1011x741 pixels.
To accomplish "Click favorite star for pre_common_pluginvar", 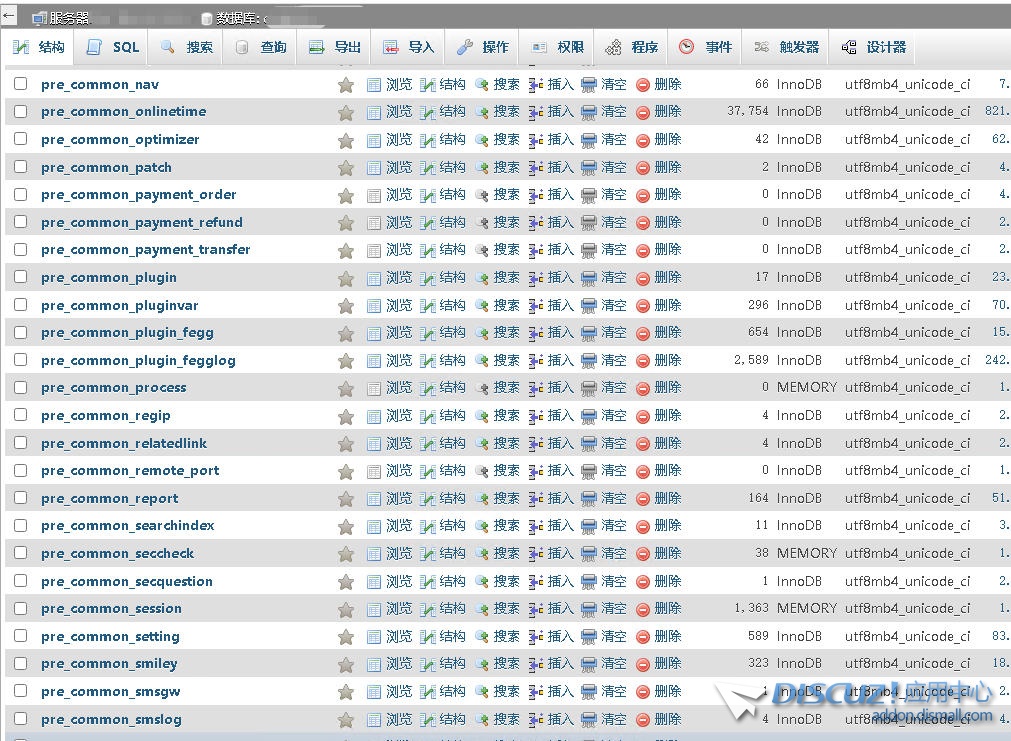I will click(346, 306).
